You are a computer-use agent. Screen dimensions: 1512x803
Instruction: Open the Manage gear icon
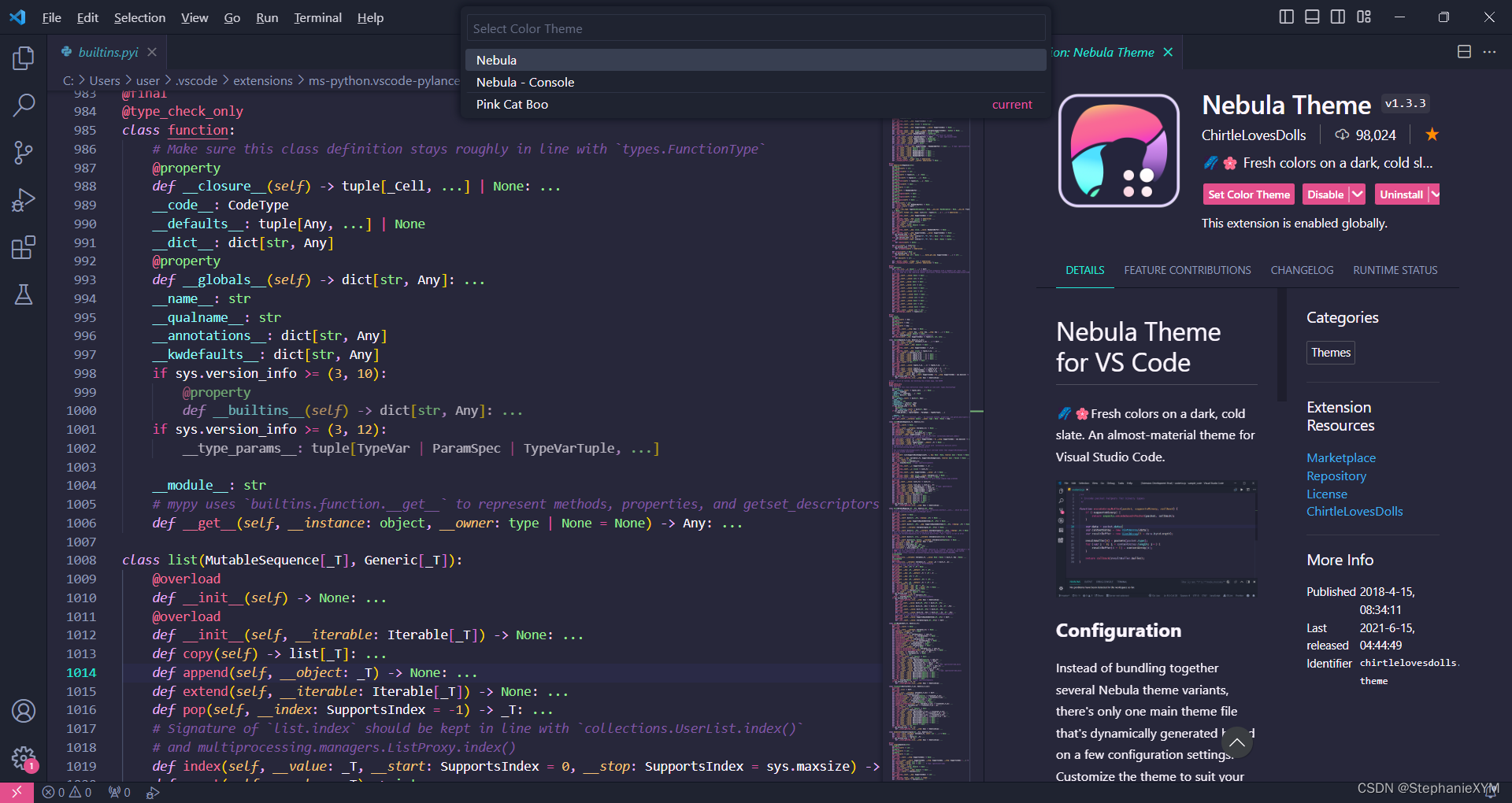point(24,758)
